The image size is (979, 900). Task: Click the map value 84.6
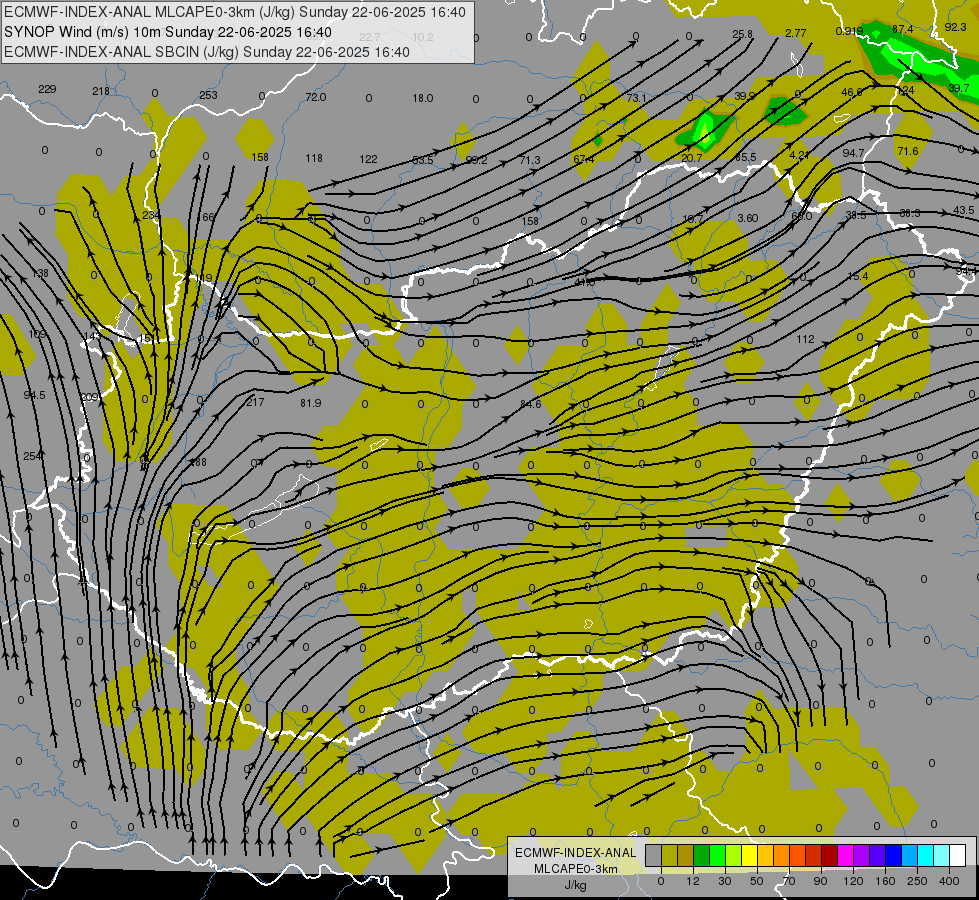click(x=530, y=404)
